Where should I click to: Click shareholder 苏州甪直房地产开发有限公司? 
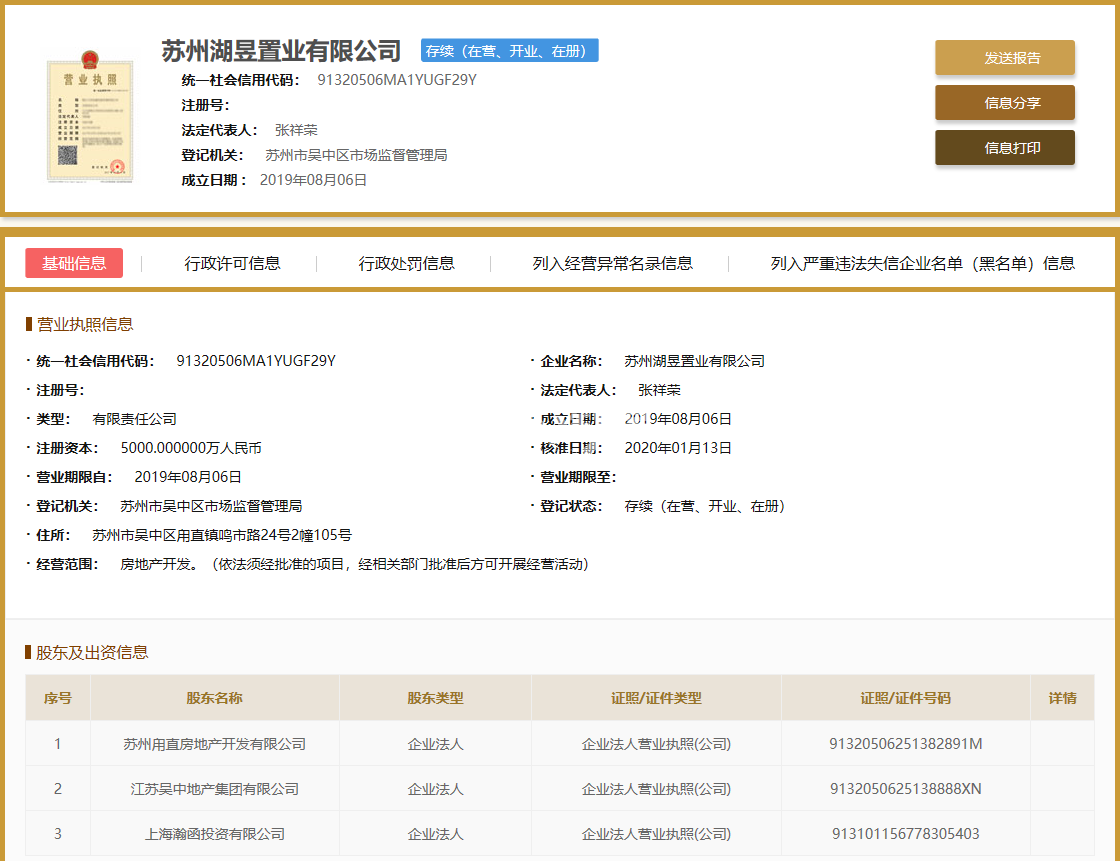pyautogui.click(x=214, y=745)
